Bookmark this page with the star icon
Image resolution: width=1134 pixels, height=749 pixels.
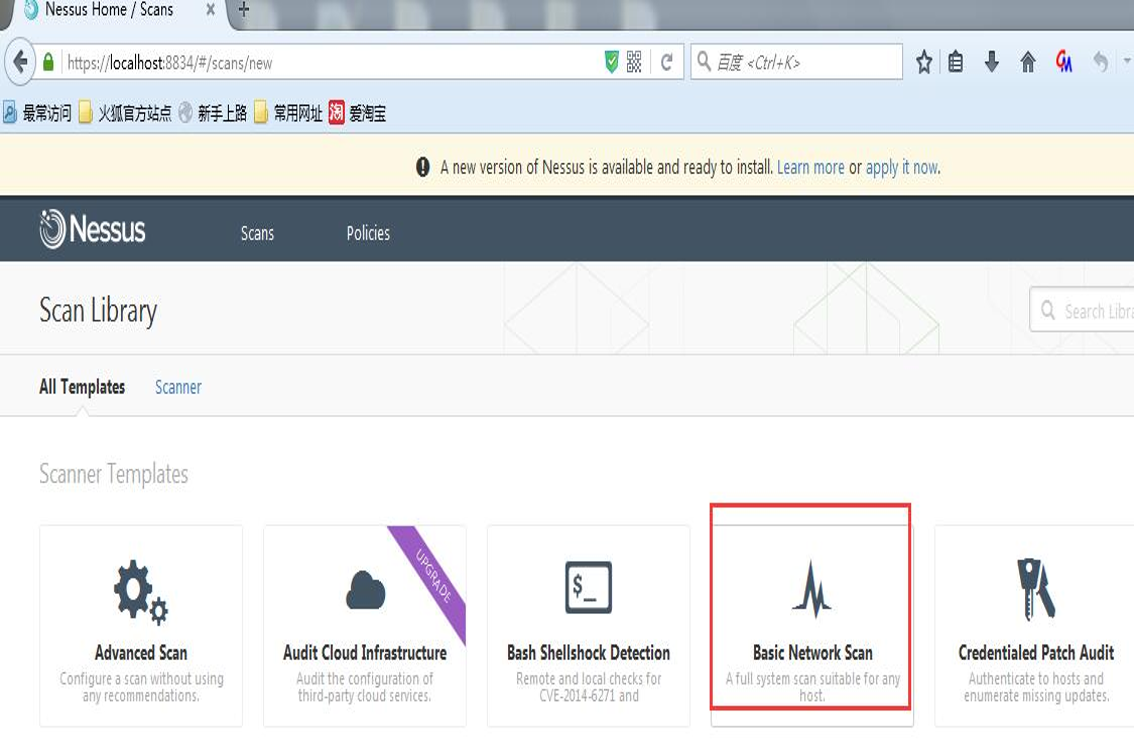(924, 62)
